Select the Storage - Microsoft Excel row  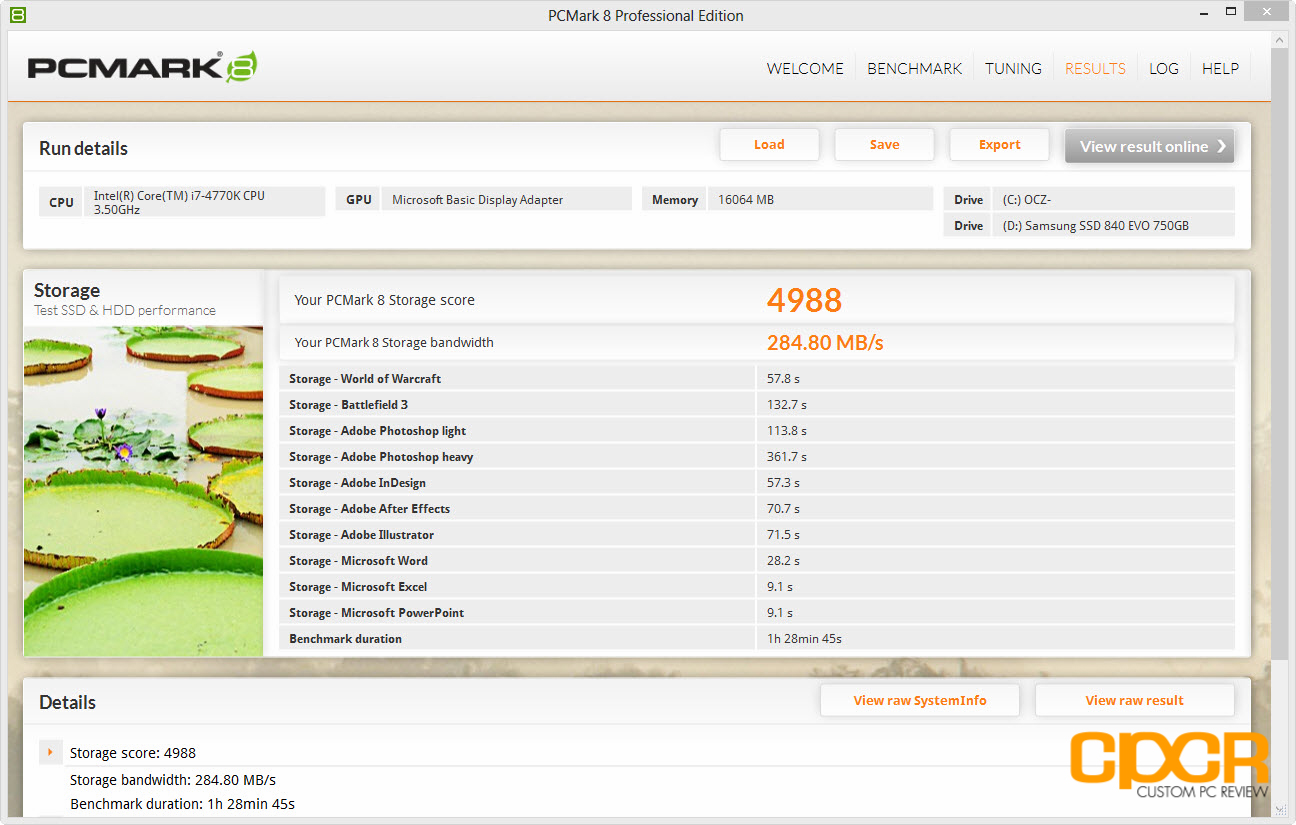pyautogui.click(x=757, y=586)
